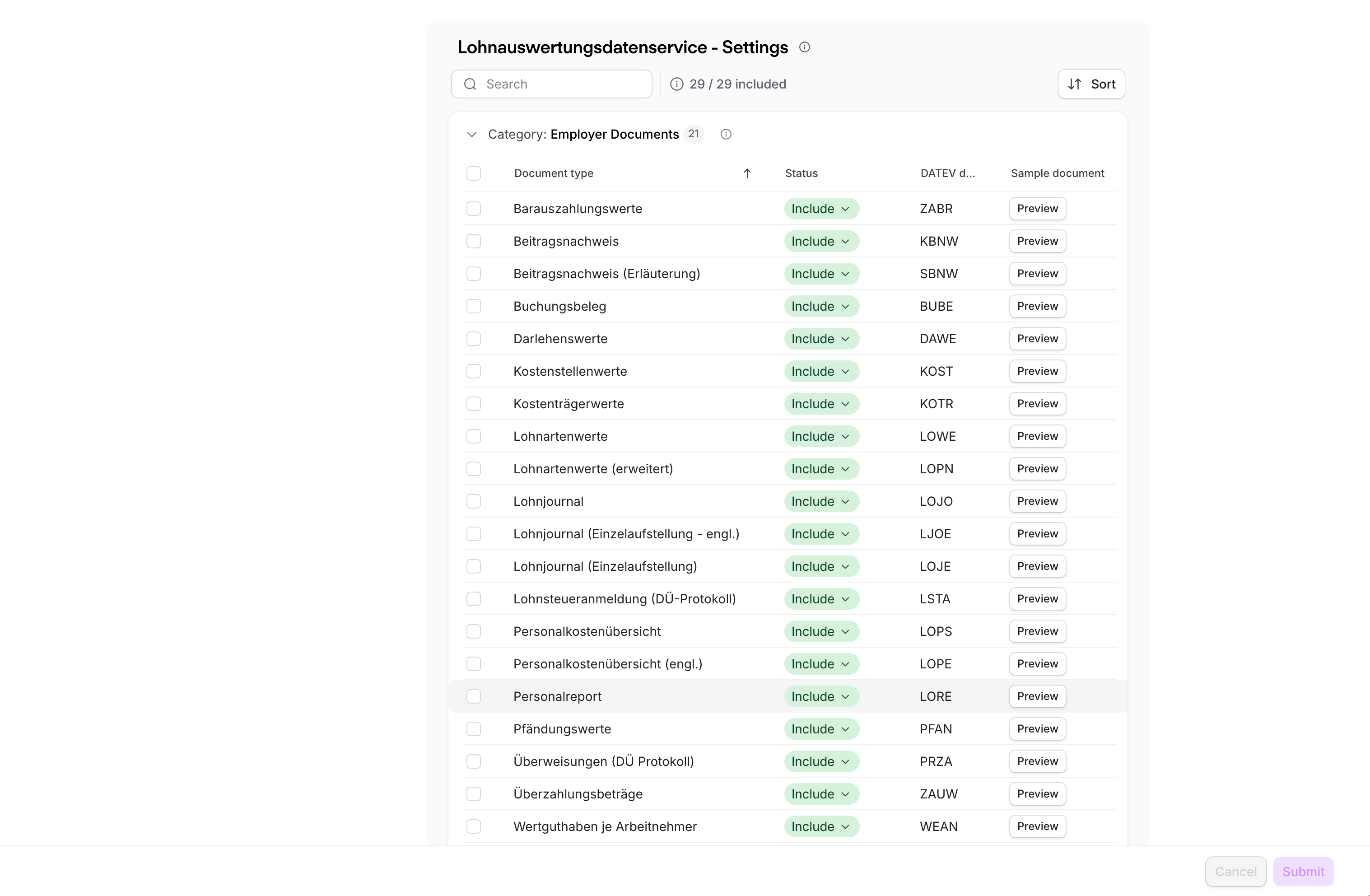Click the Document type column header
Viewport: 1370px width, 896px height.
coord(553,173)
